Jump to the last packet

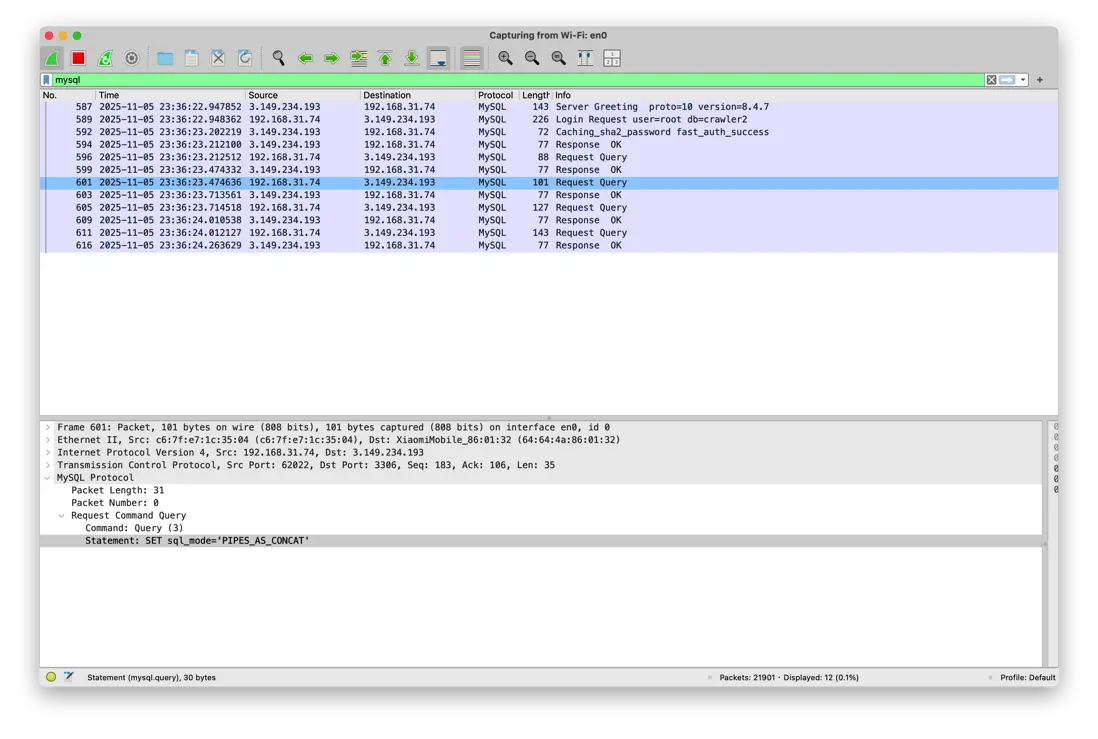(412, 58)
